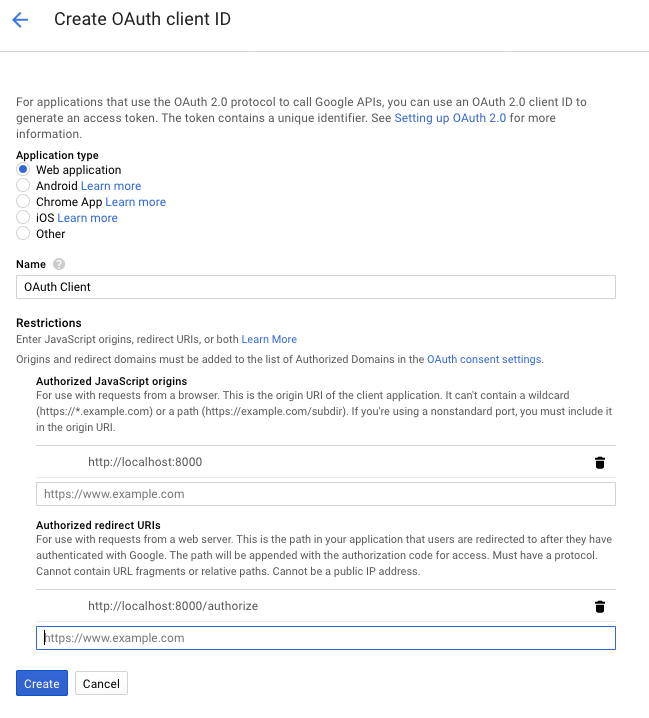649x718 pixels.
Task: Open the Restrictions Learn More link
Action: pyautogui.click(x=269, y=339)
